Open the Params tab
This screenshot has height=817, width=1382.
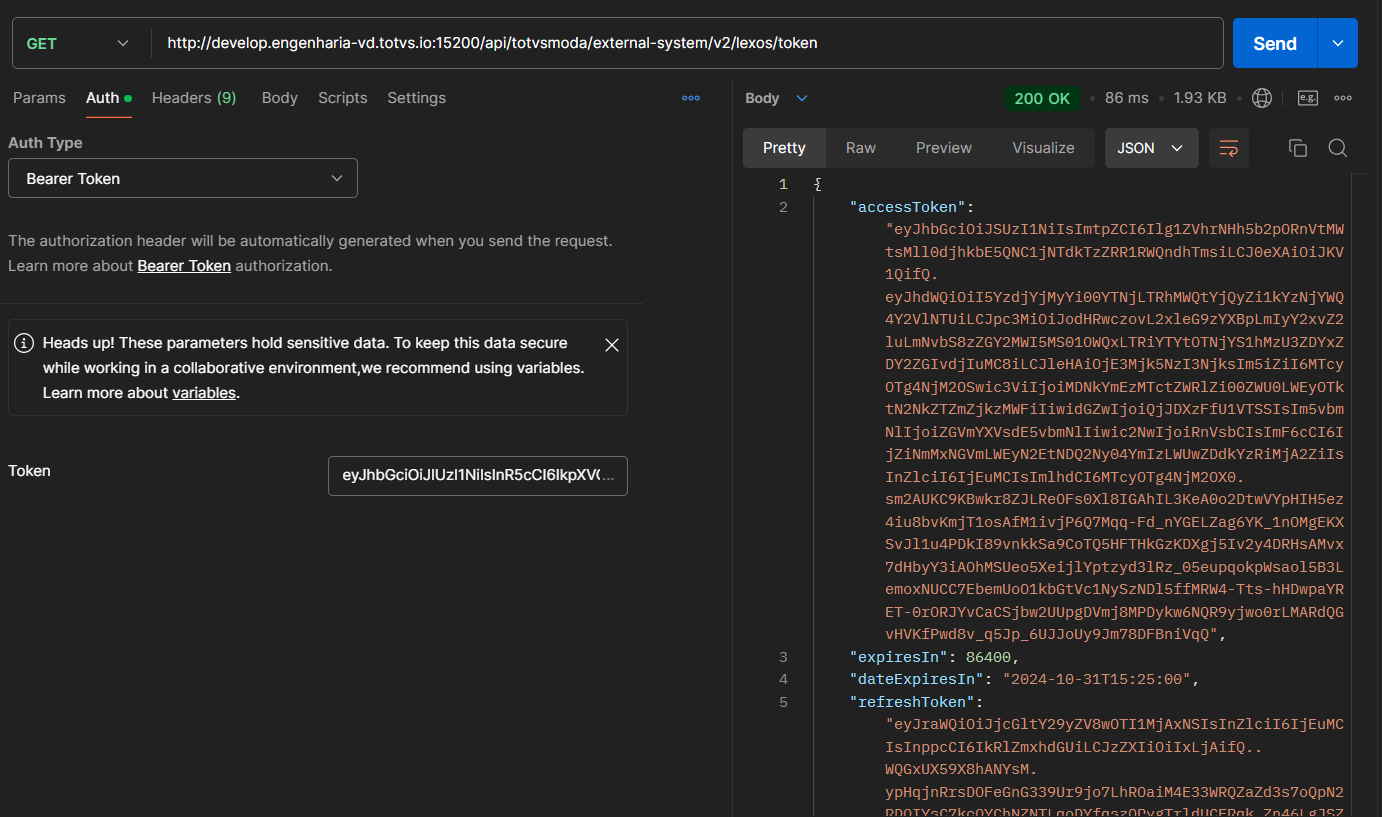pos(39,98)
